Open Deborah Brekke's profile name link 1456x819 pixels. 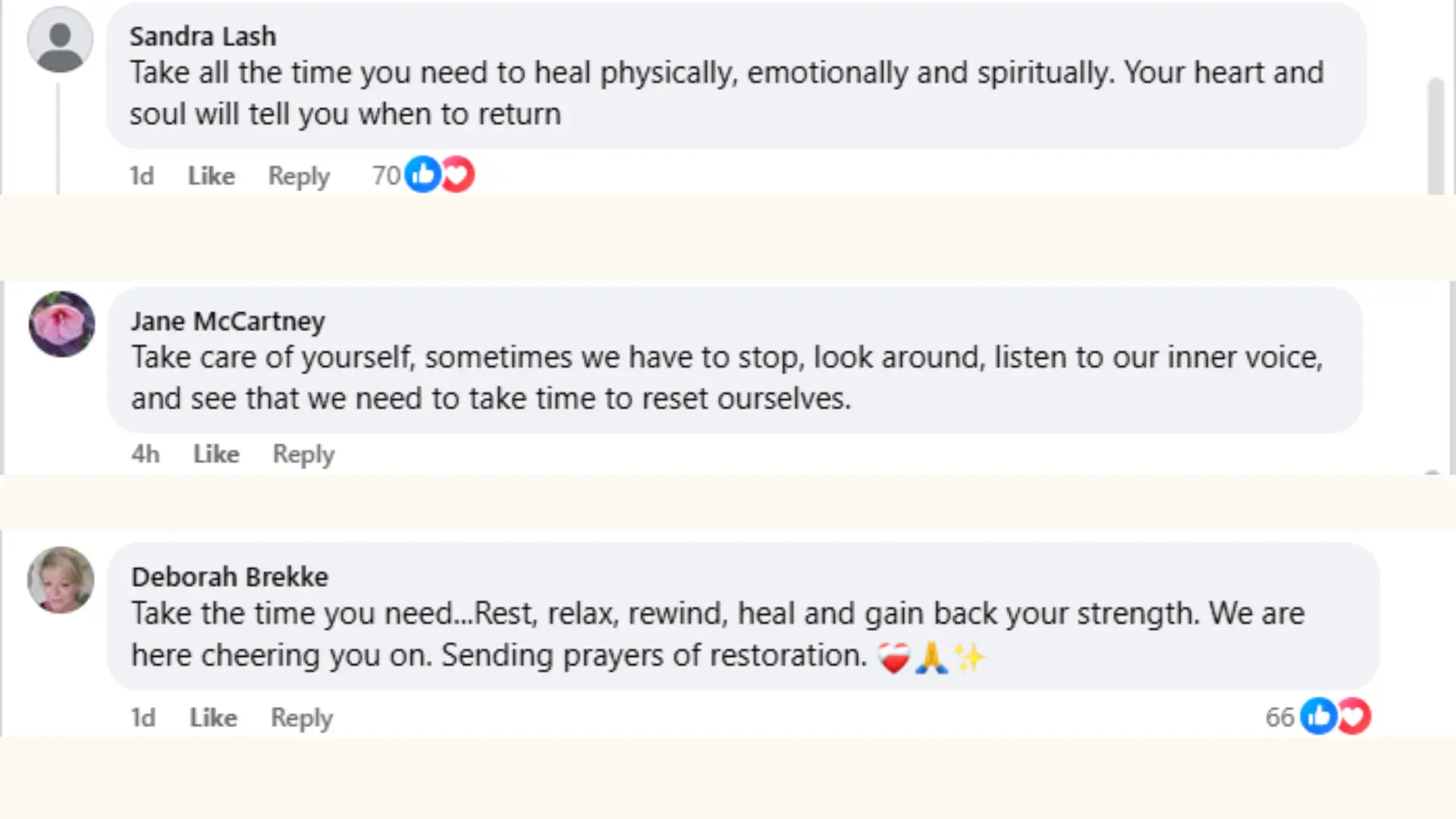pos(229,576)
